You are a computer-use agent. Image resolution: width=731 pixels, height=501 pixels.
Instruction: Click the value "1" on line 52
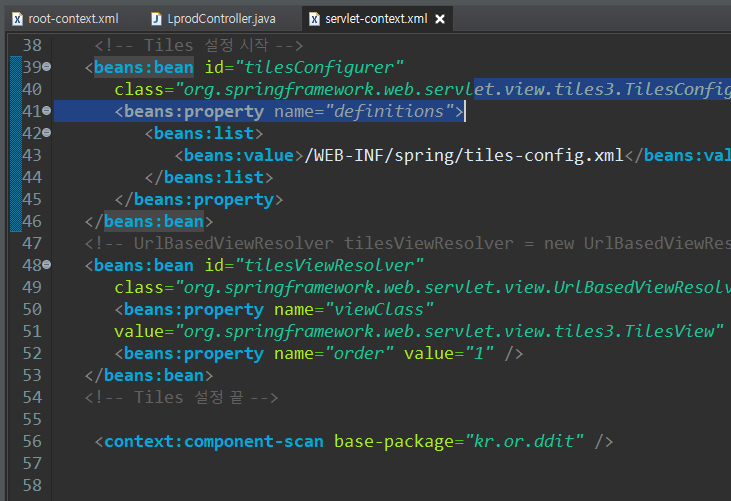point(479,353)
